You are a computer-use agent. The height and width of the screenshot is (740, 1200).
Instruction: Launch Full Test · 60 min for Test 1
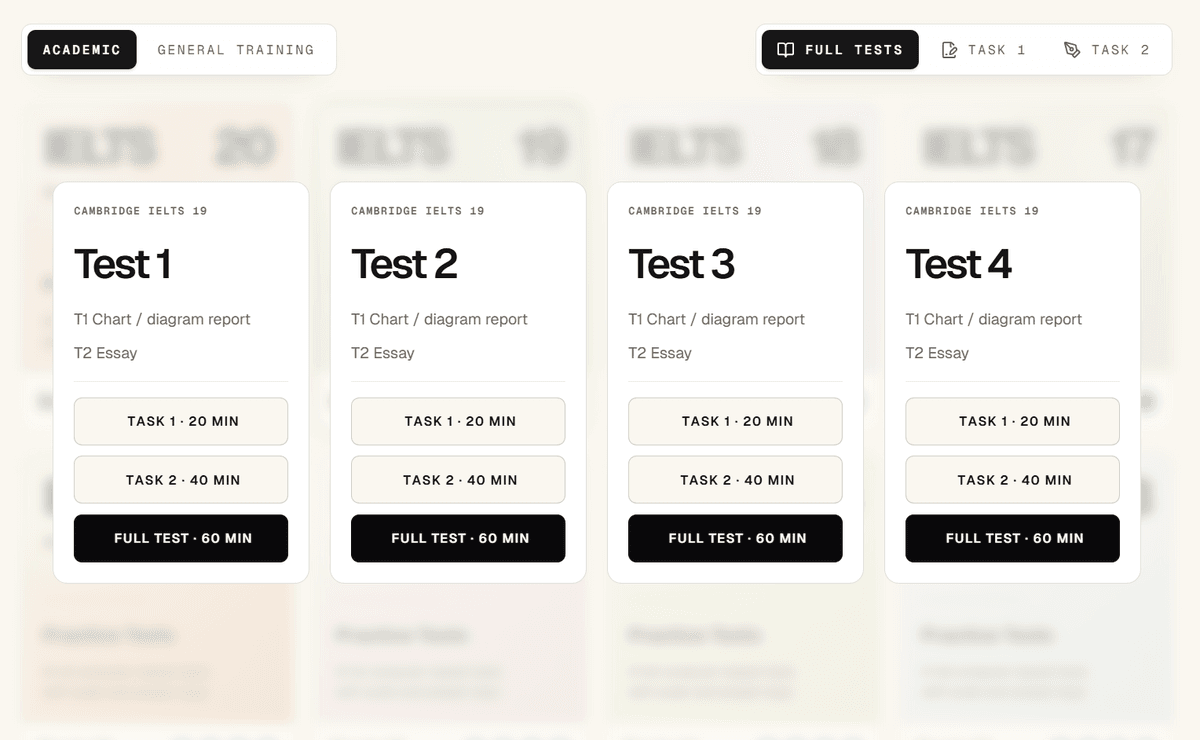coord(181,538)
